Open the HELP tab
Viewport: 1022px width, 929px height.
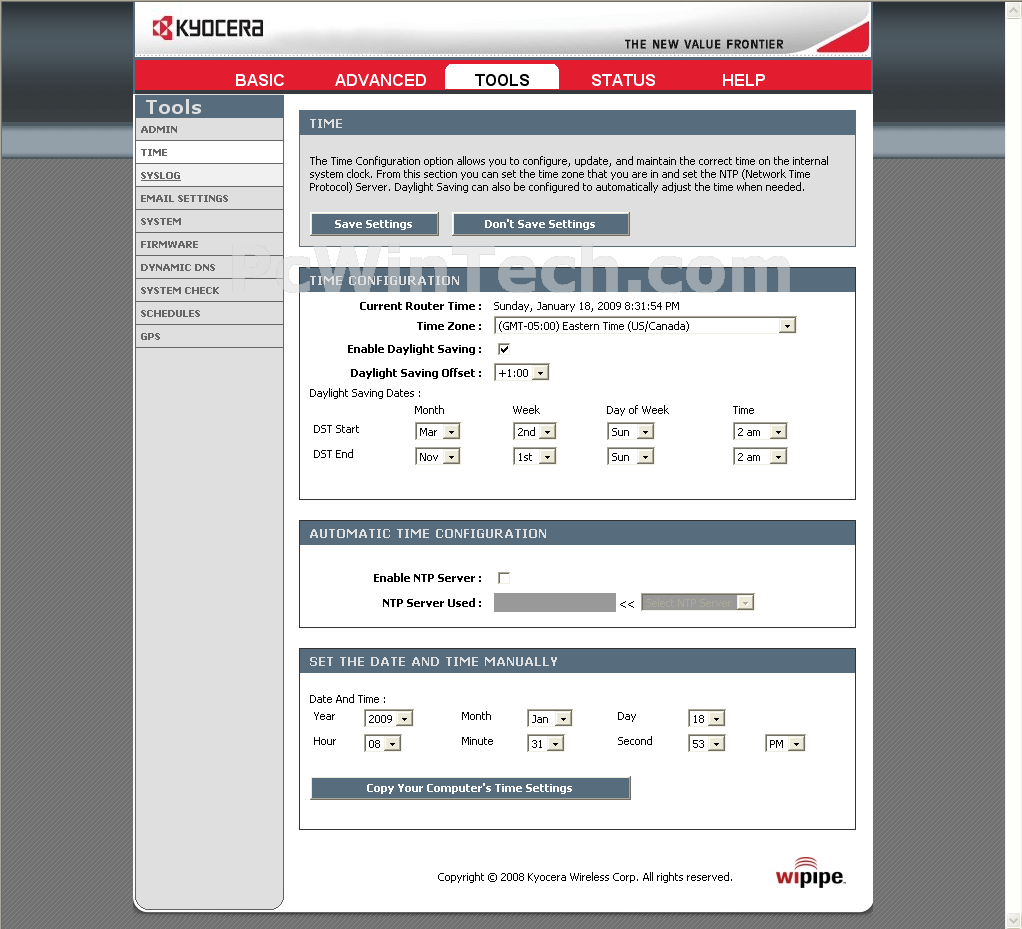click(x=743, y=80)
